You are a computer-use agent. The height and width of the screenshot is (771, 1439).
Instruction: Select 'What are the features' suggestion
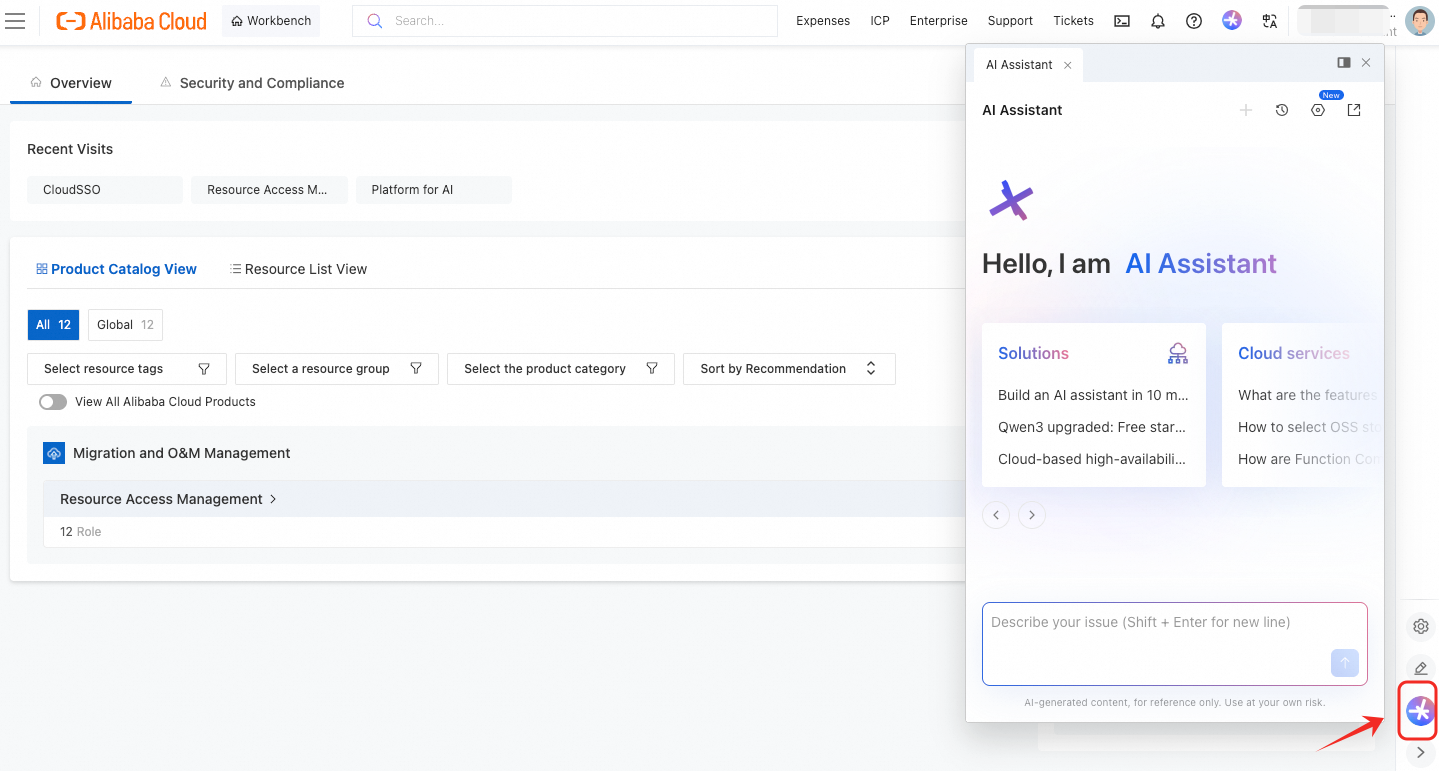1308,395
